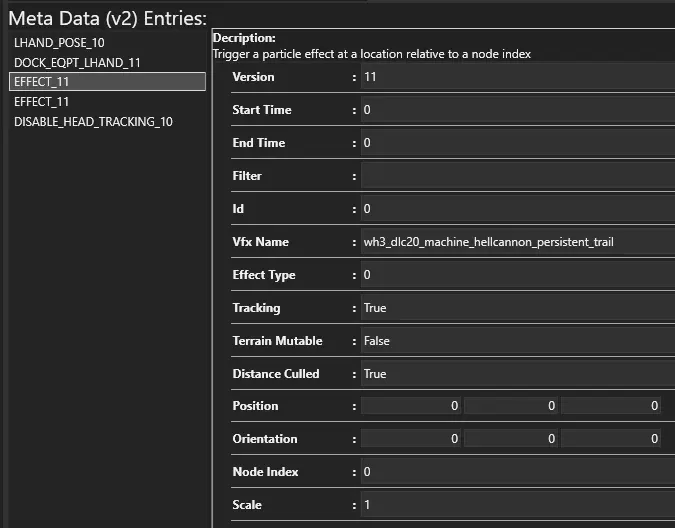Click into the End Time field
Viewport: 675px width, 528px height.
pos(517,143)
